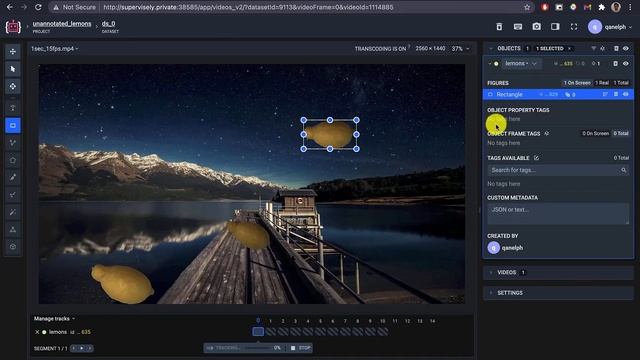Select the arrow pointer tool

click(x=13, y=69)
